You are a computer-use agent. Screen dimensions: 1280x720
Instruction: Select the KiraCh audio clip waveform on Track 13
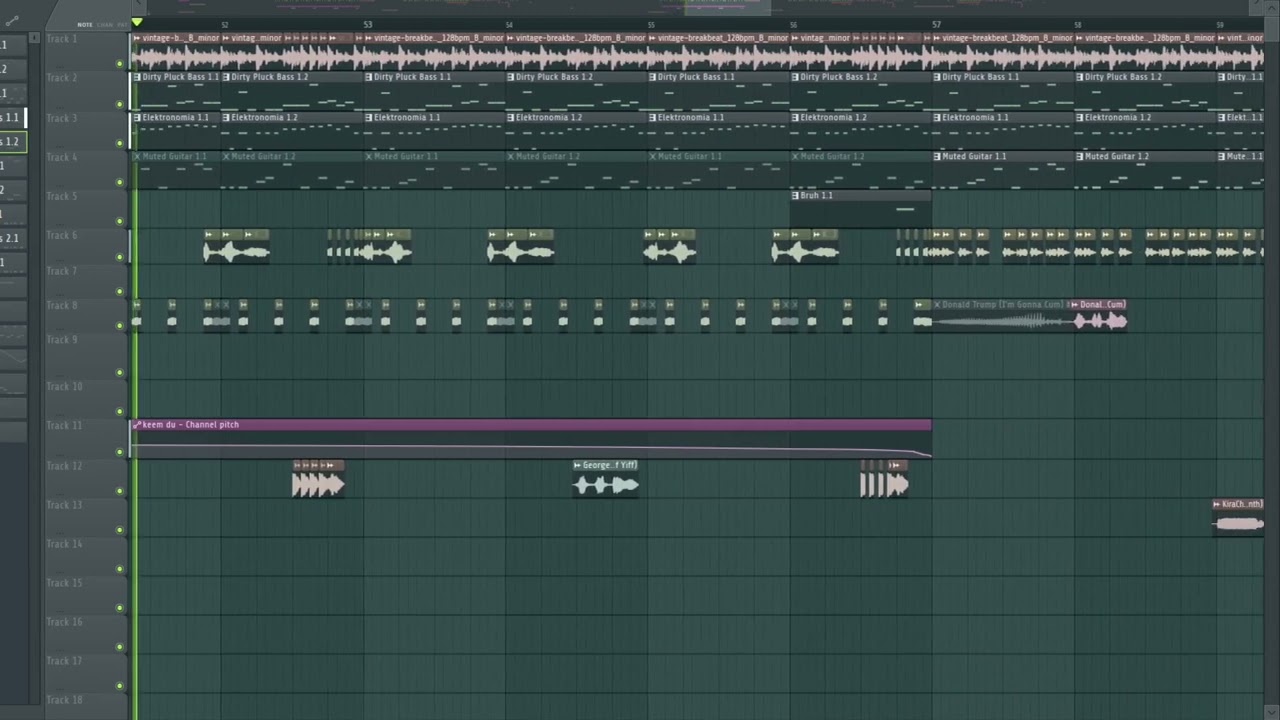tap(1238, 524)
